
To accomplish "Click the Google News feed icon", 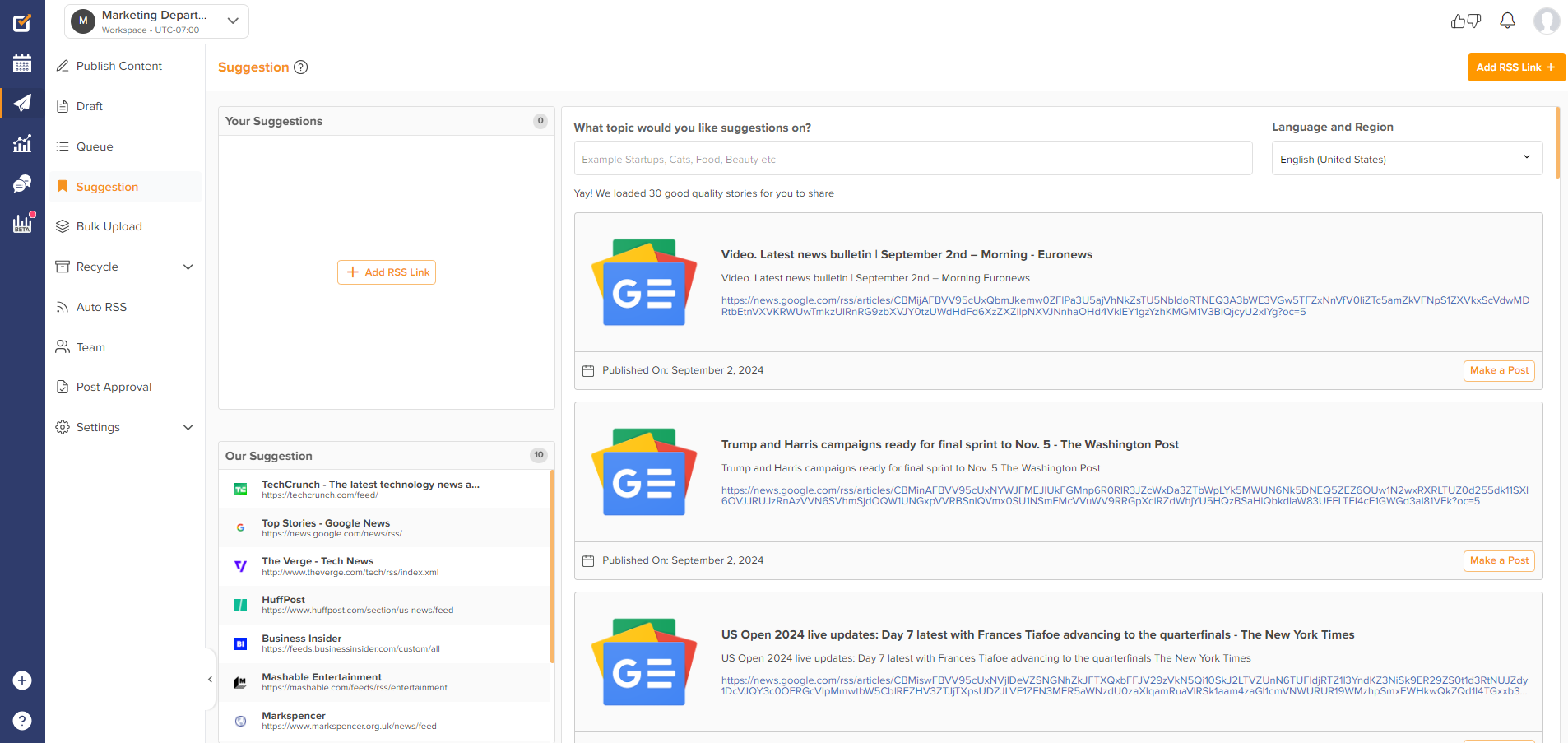I will [x=240, y=528].
